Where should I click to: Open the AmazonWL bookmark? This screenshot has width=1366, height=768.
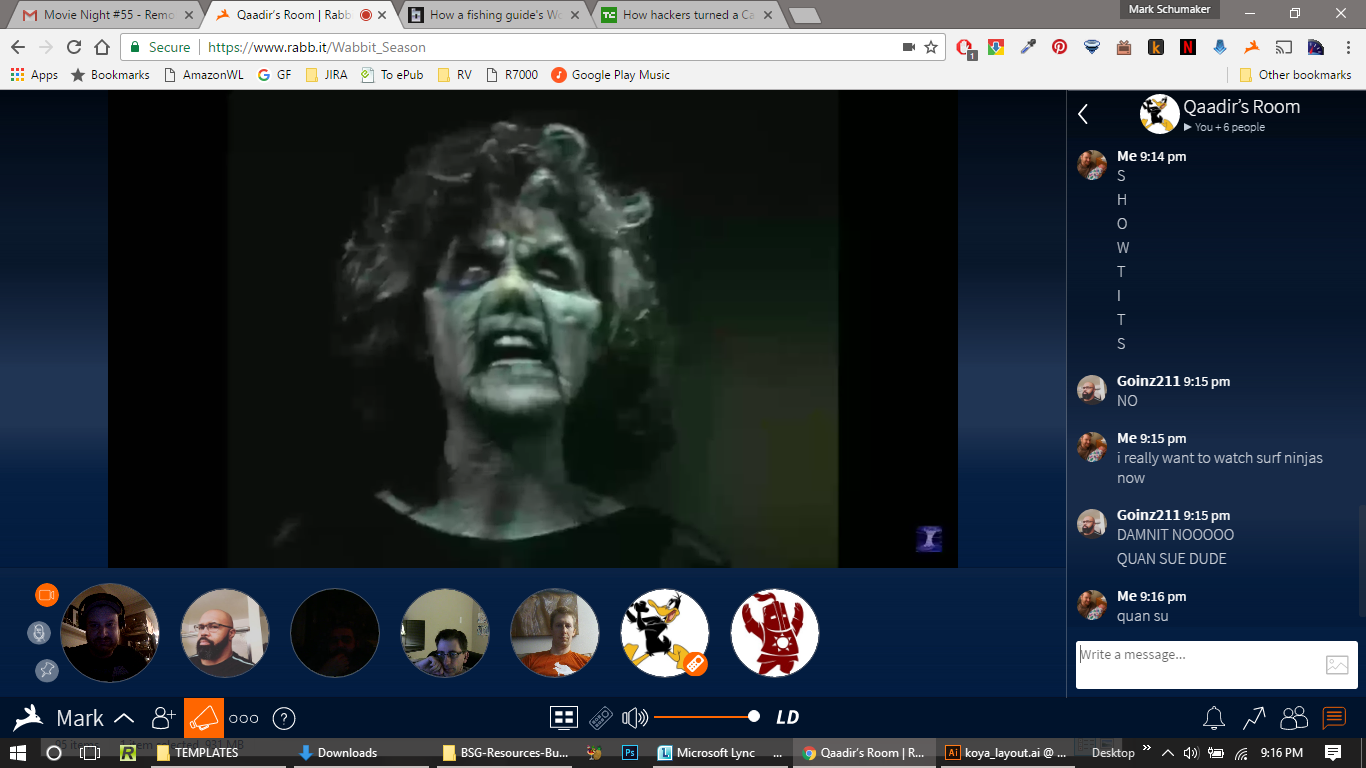tap(205, 75)
